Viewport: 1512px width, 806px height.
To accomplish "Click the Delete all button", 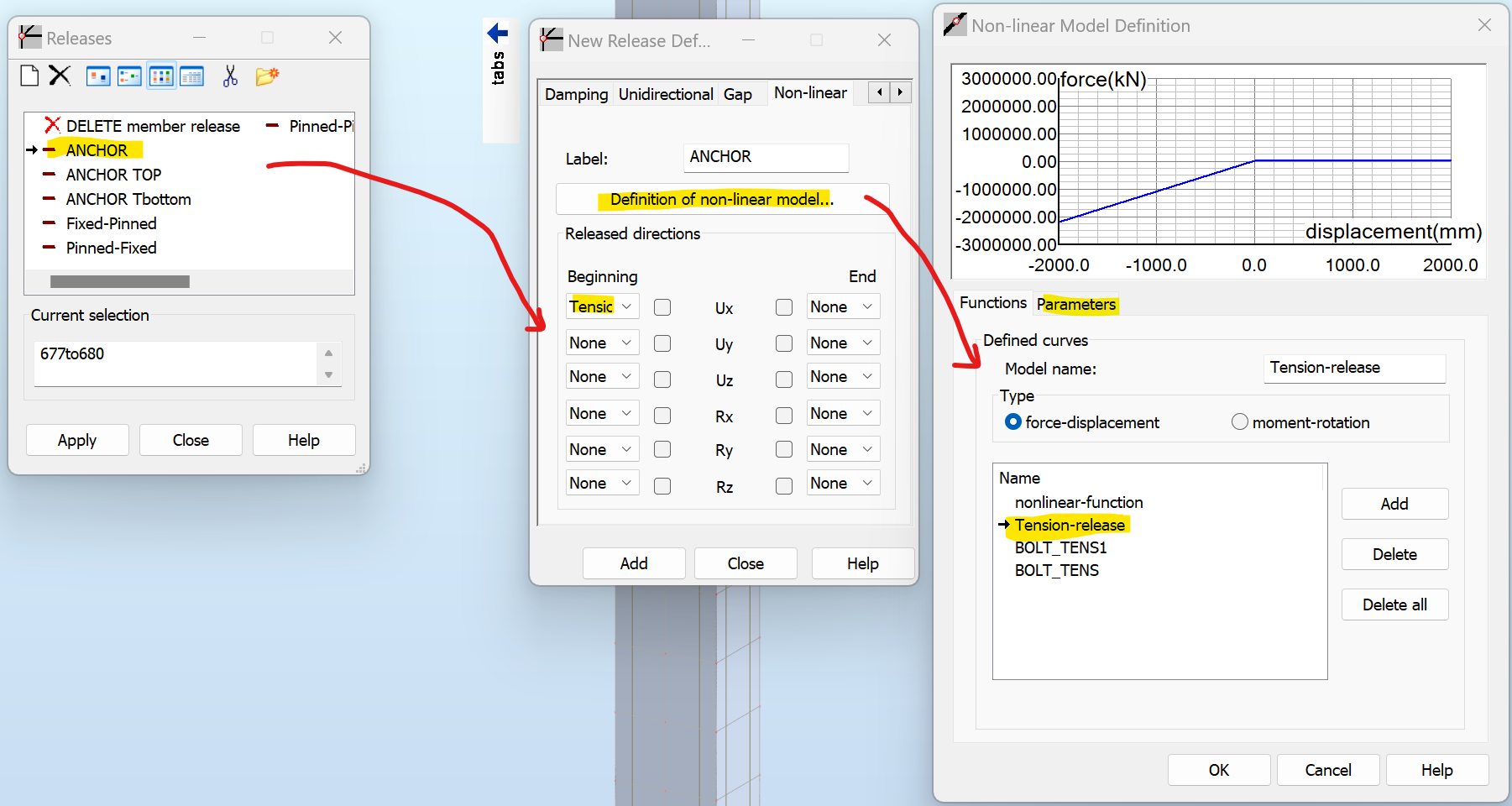I will (x=1394, y=604).
